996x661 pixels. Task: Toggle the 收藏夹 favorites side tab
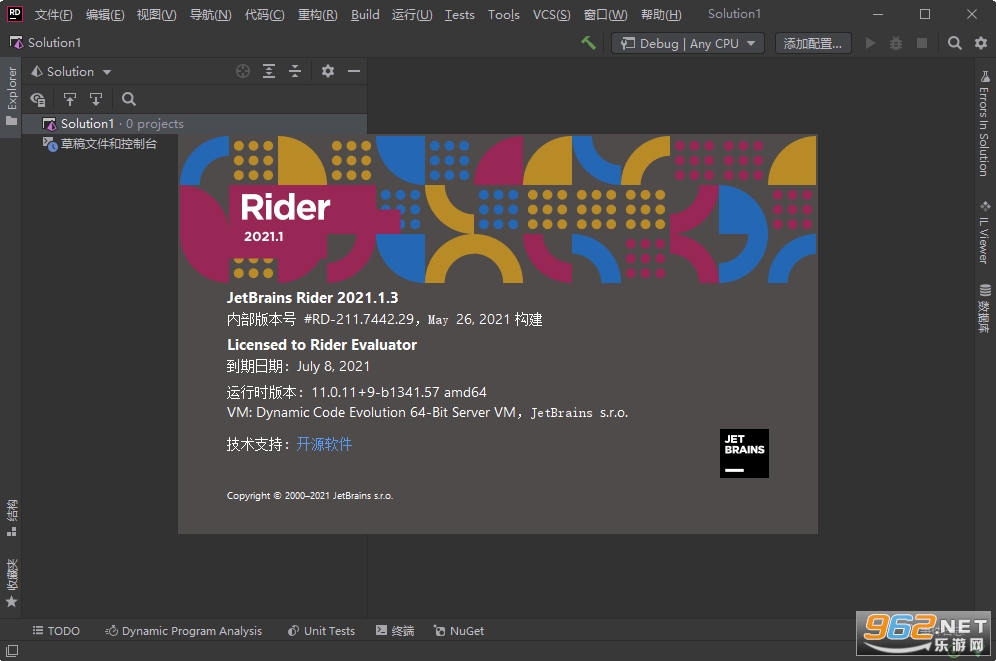pyautogui.click(x=11, y=583)
